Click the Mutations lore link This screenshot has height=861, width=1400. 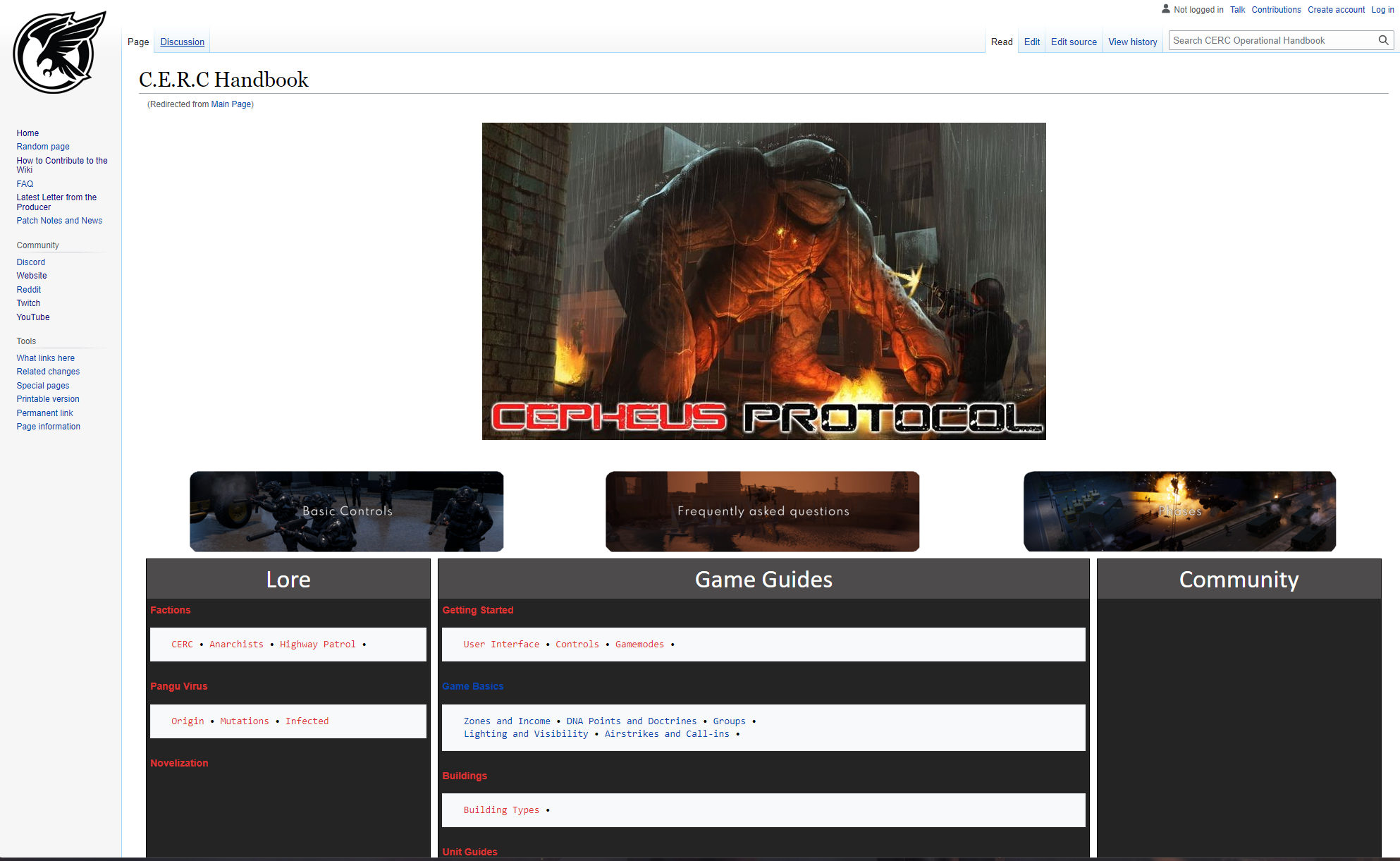pyautogui.click(x=244, y=721)
